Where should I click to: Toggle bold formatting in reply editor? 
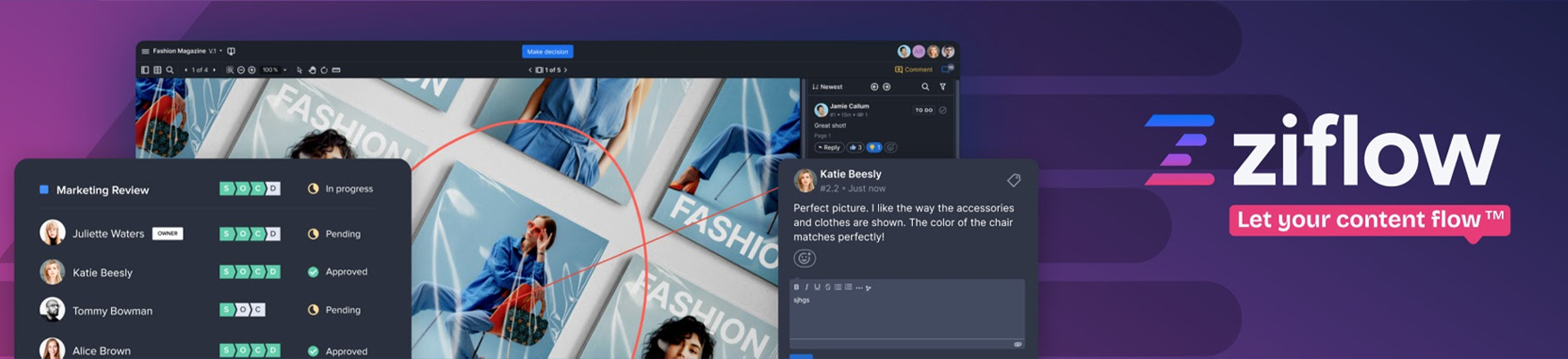796,287
